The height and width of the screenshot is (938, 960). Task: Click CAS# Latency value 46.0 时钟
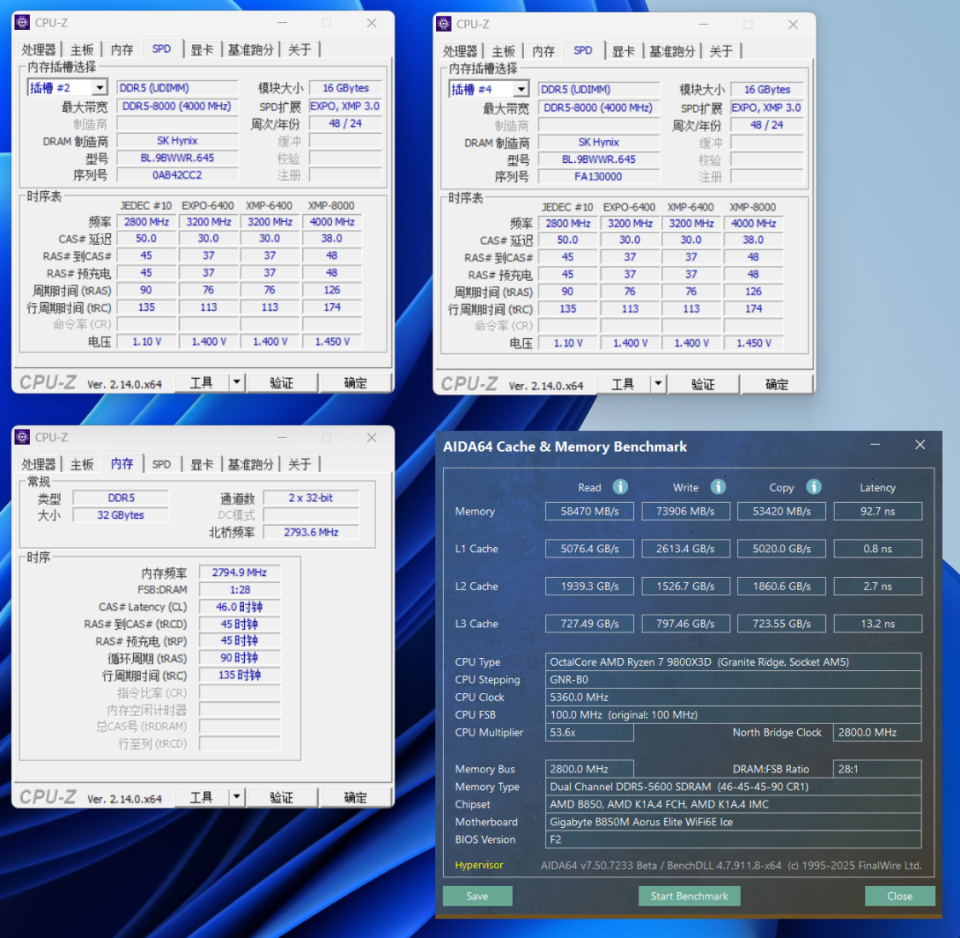click(240, 607)
